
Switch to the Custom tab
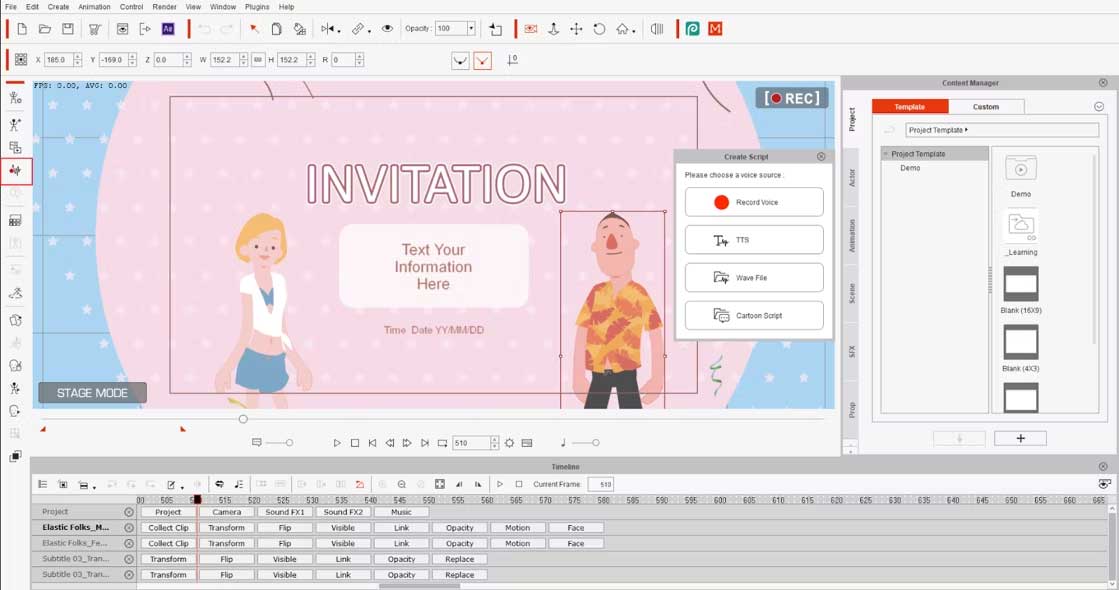click(x=985, y=106)
